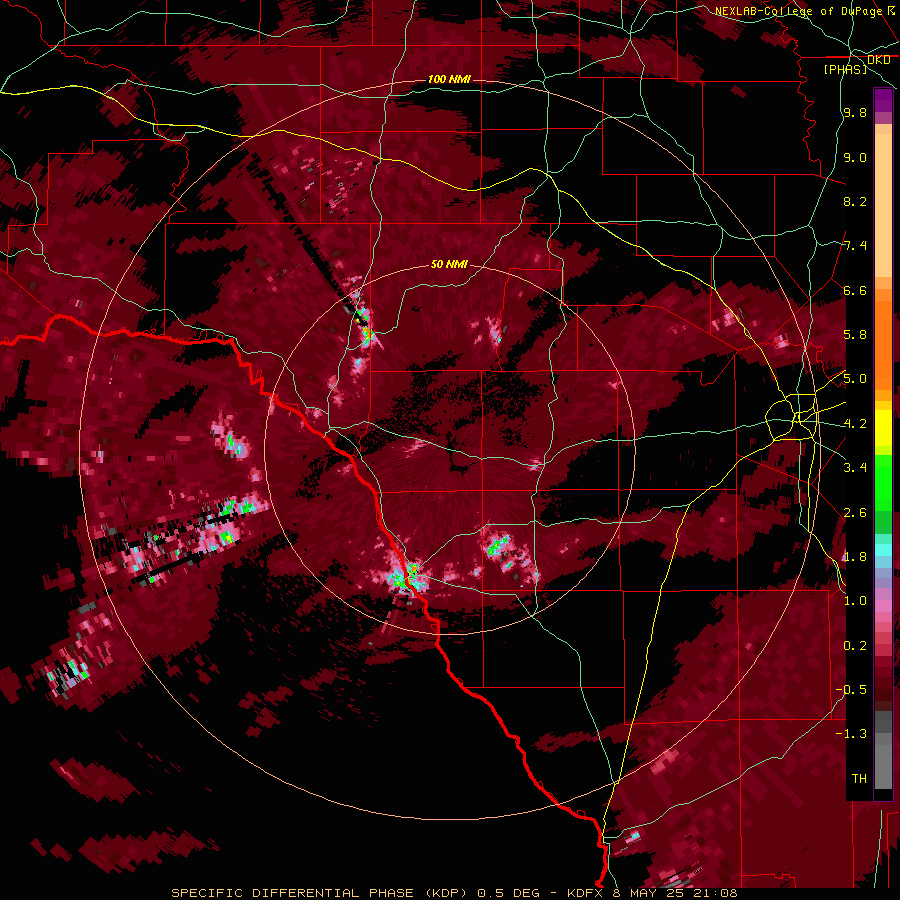Click the 5.8 value on the color scale
900x900 pixels.
click(x=855, y=335)
